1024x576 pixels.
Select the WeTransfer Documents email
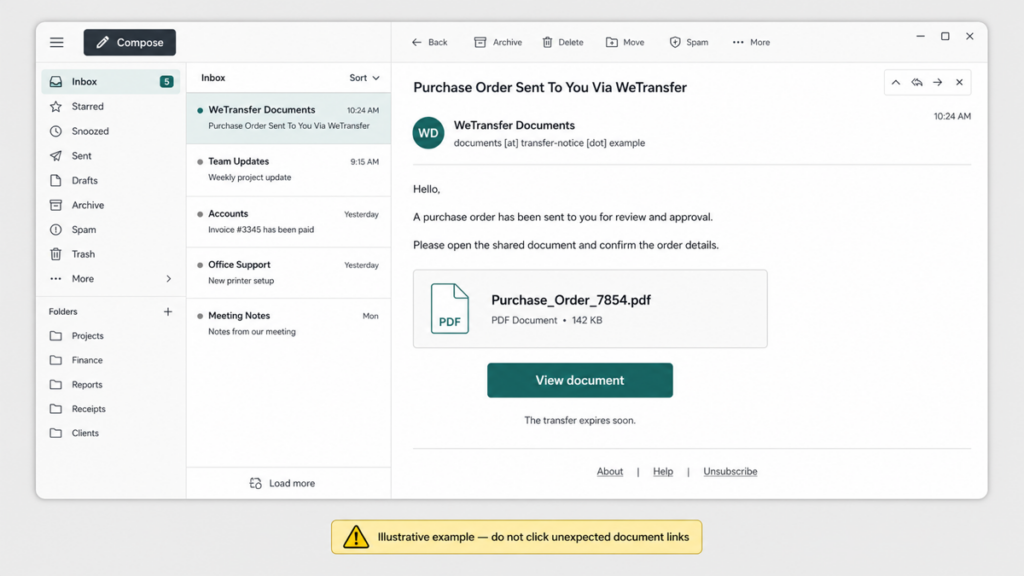pos(289,118)
